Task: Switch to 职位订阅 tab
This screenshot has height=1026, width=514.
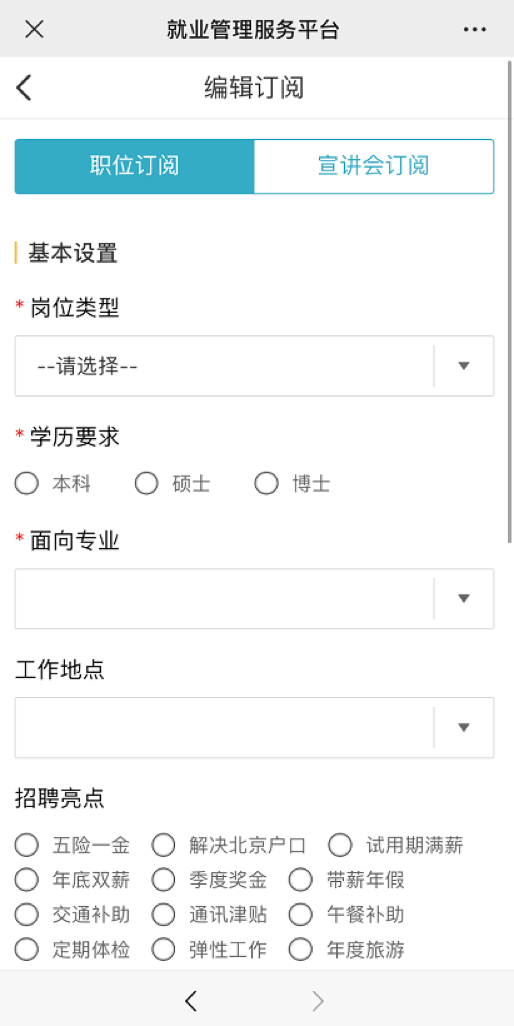Action: (135, 166)
